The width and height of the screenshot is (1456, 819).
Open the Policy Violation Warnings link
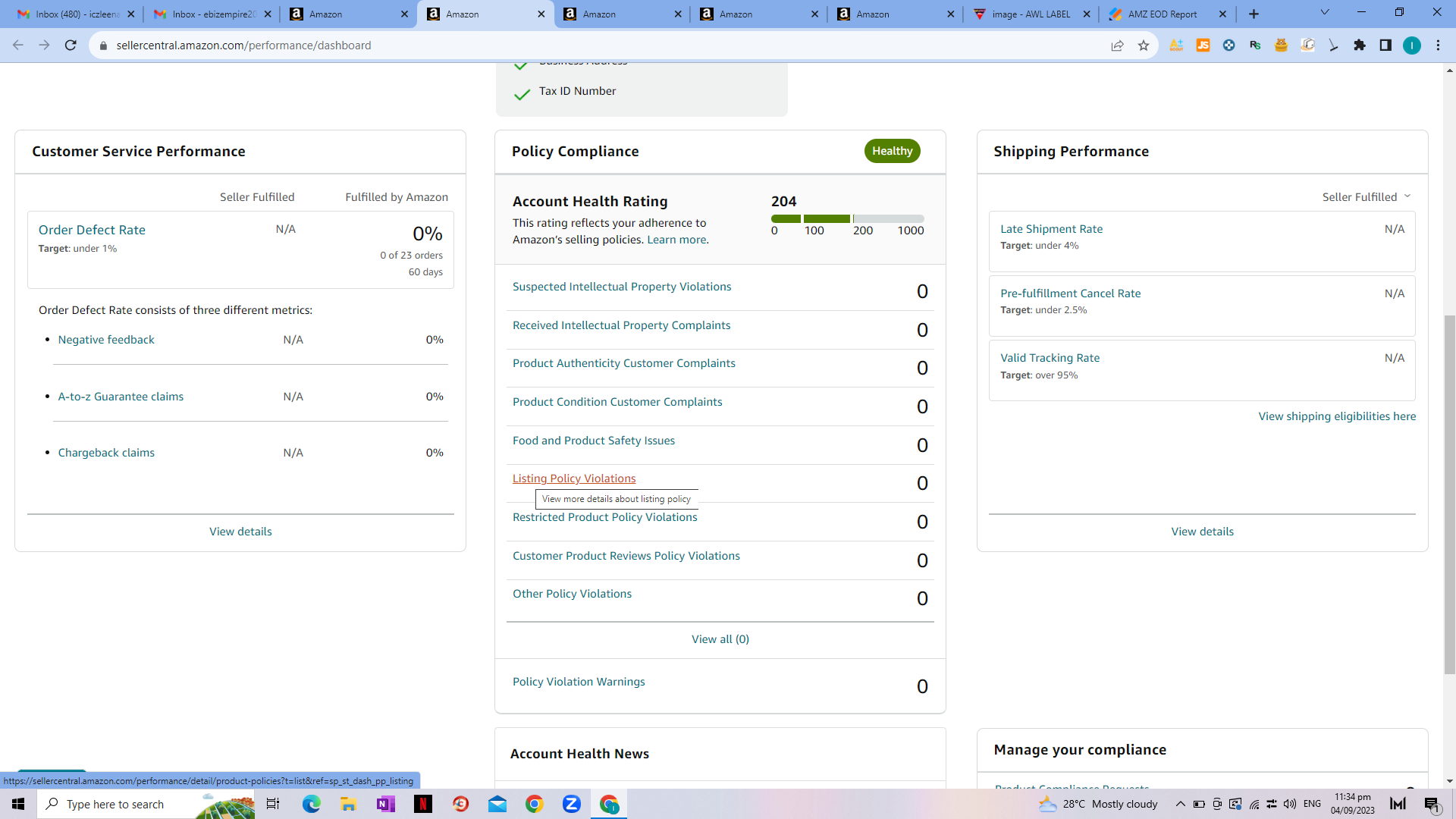click(x=579, y=682)
